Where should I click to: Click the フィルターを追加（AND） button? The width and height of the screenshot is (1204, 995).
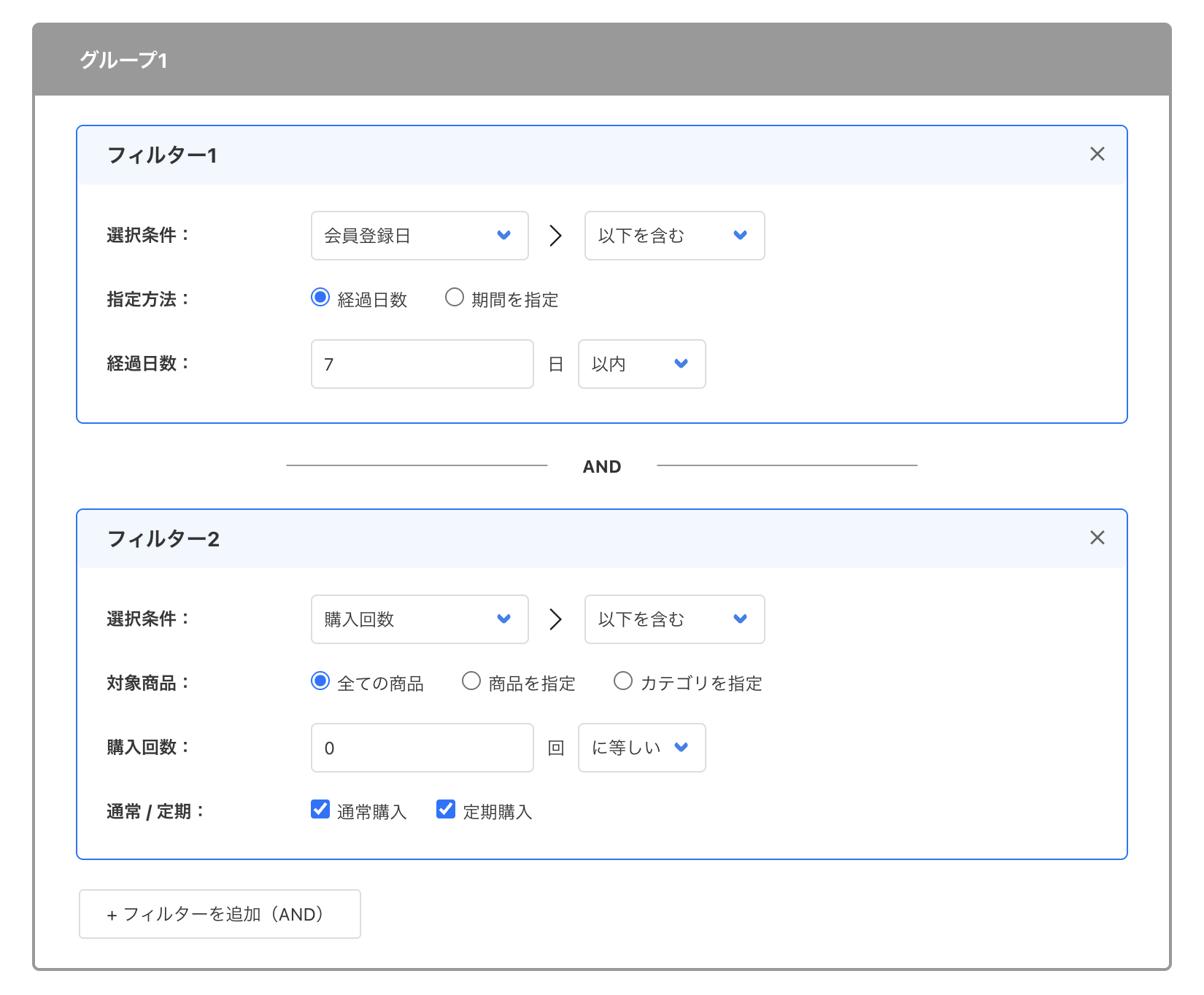tap(219, 914)
